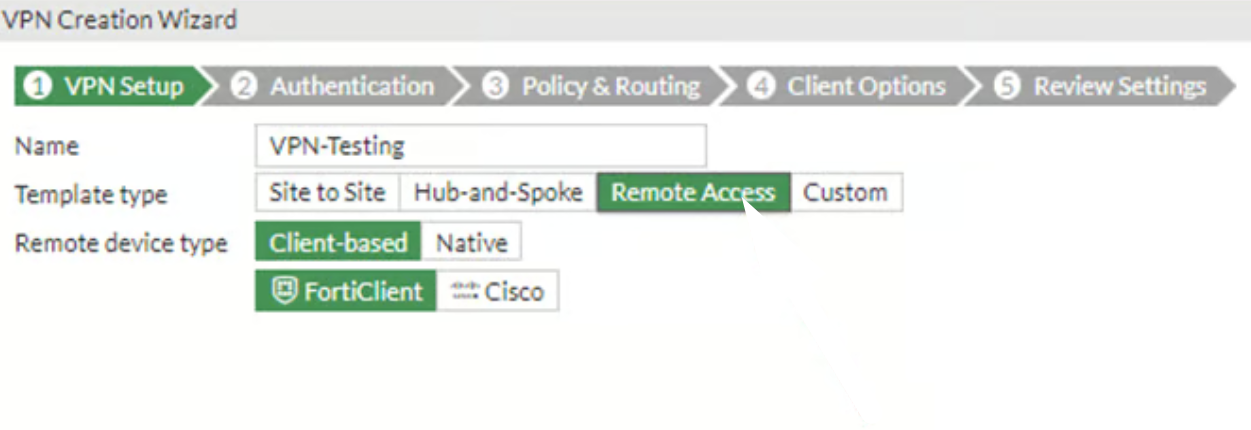
Task: Click the Cisco logo icon
Action: (x=465, y=292)
